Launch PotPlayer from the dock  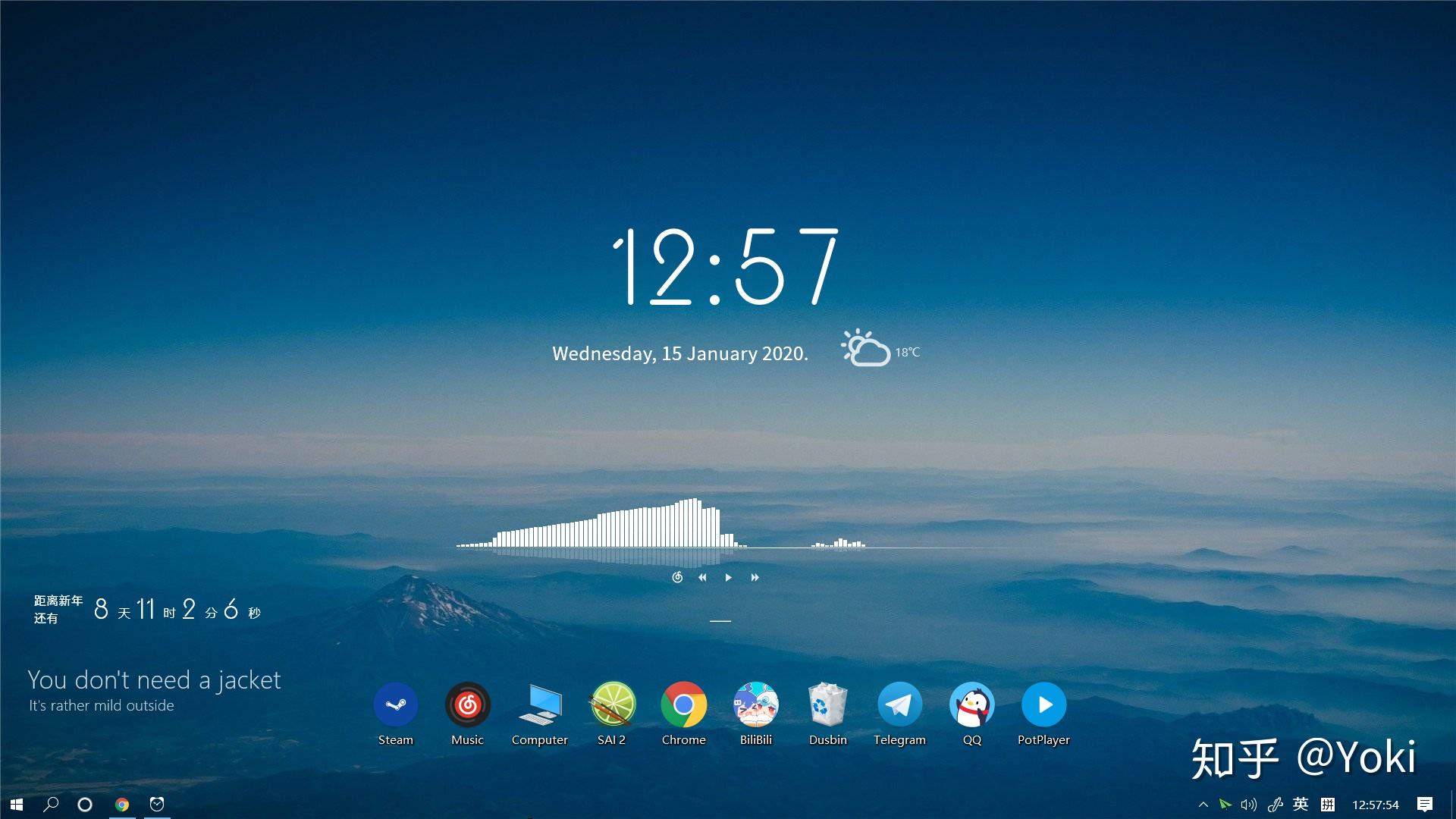point(1043,704)
